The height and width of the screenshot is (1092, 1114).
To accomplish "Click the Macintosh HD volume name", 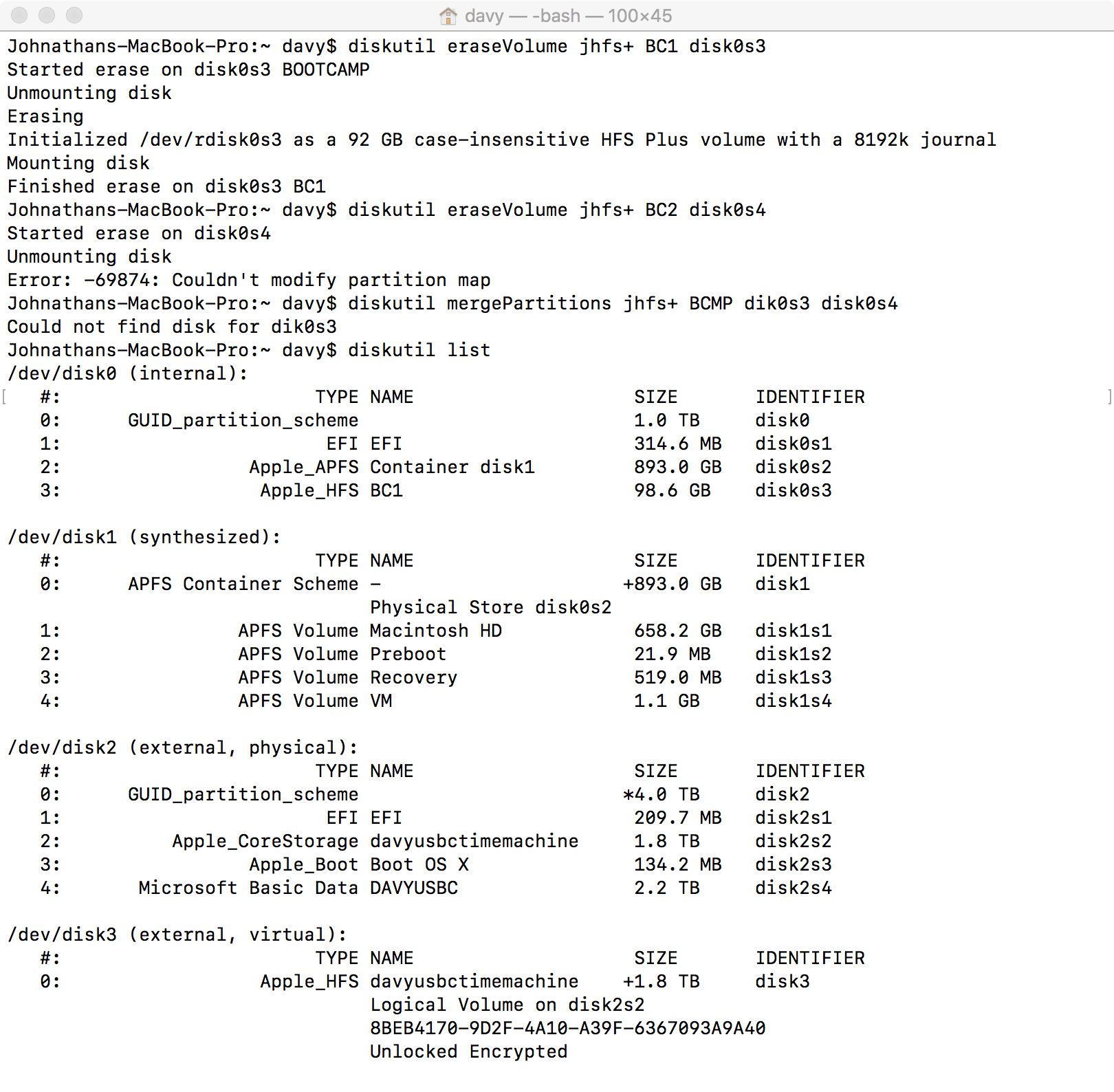I will click(x=436, y=631).
